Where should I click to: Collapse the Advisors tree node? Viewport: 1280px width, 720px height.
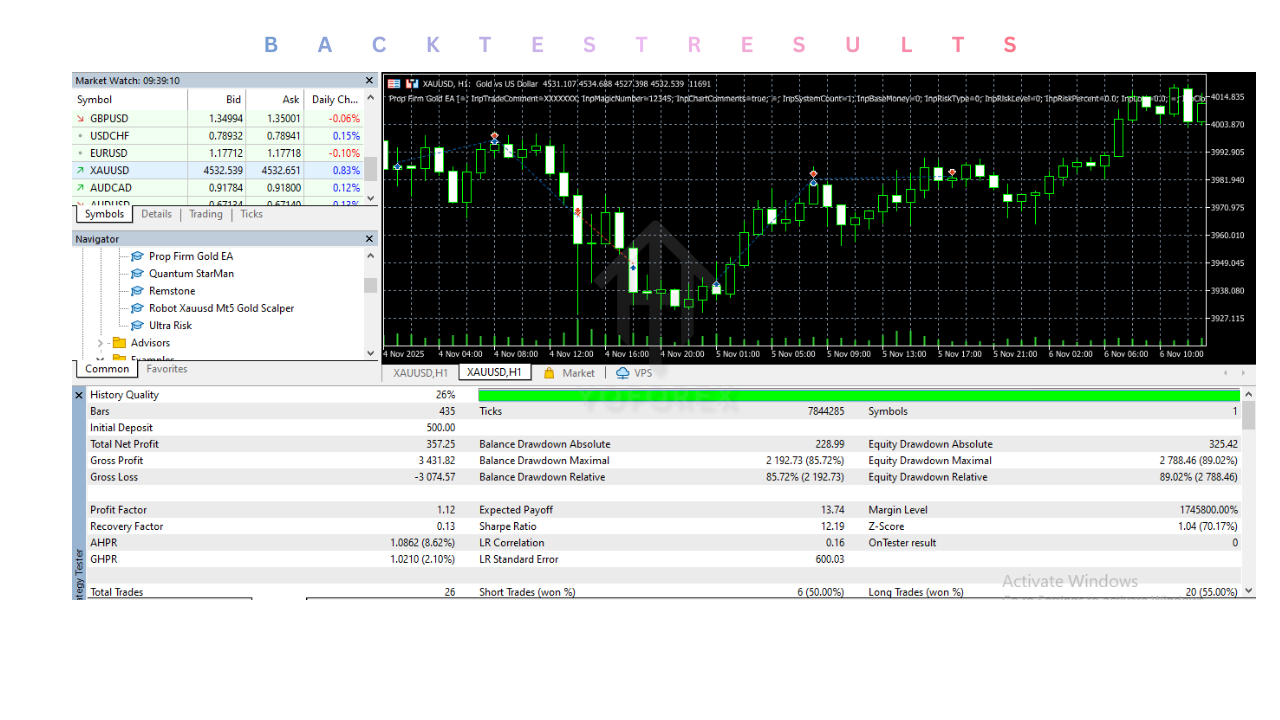point(98,342)
